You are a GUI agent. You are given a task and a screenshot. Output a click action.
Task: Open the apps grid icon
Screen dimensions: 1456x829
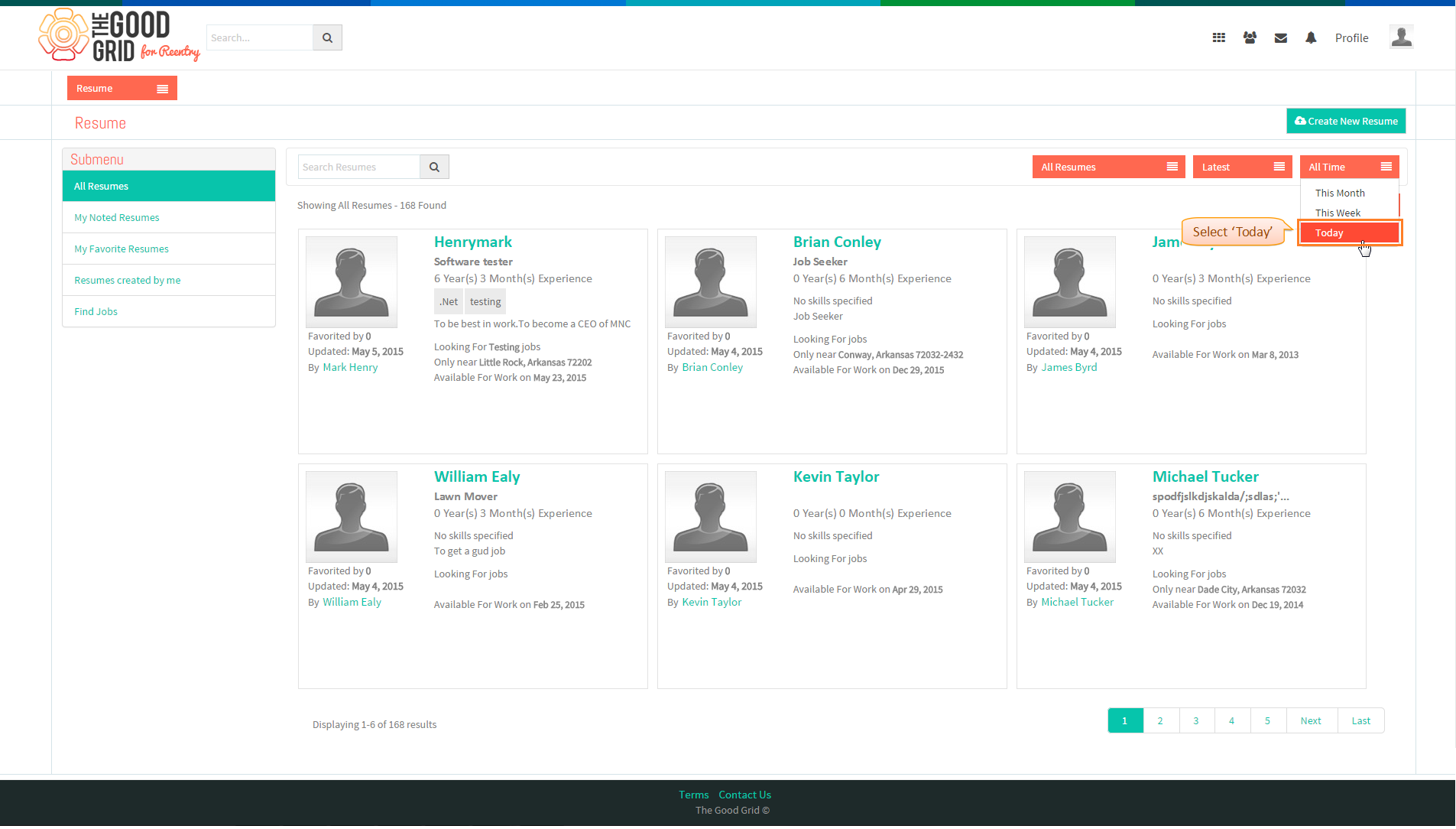click(1219, 37)
